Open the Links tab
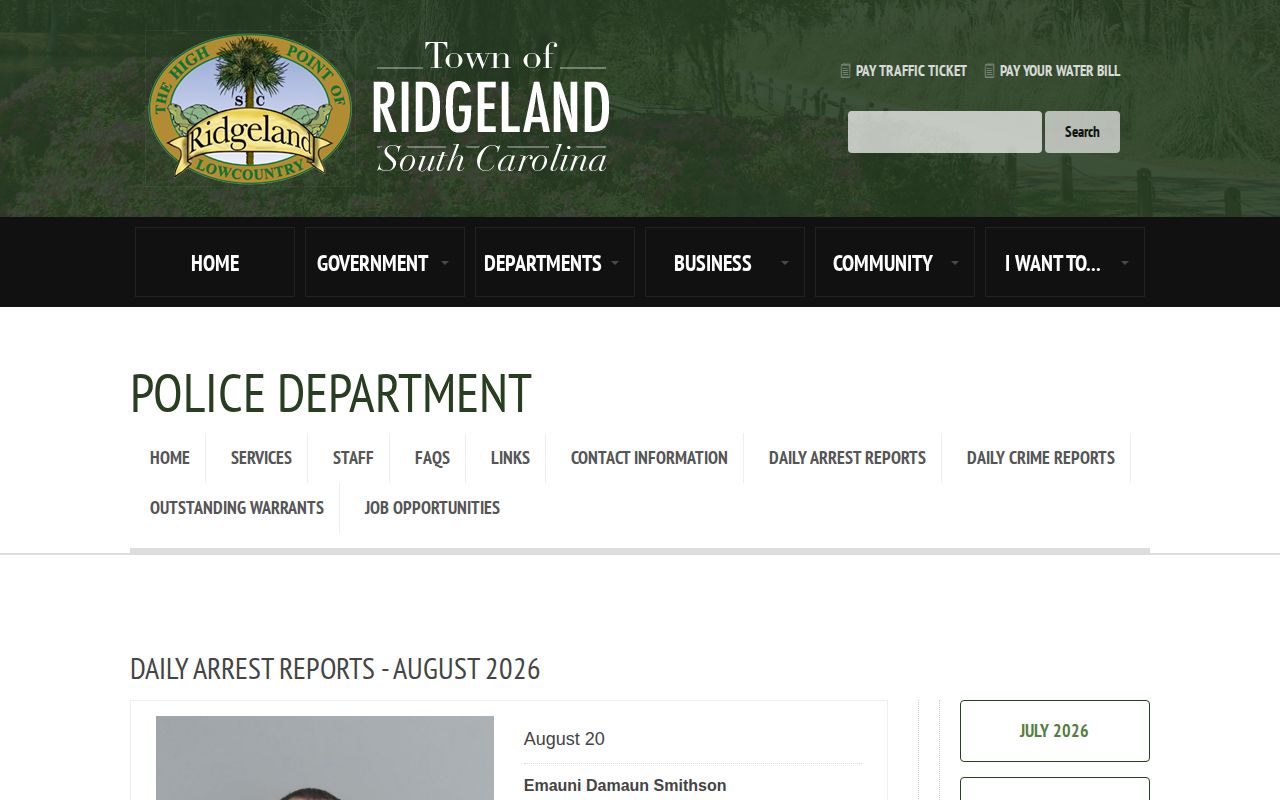 tap(510, 458)
